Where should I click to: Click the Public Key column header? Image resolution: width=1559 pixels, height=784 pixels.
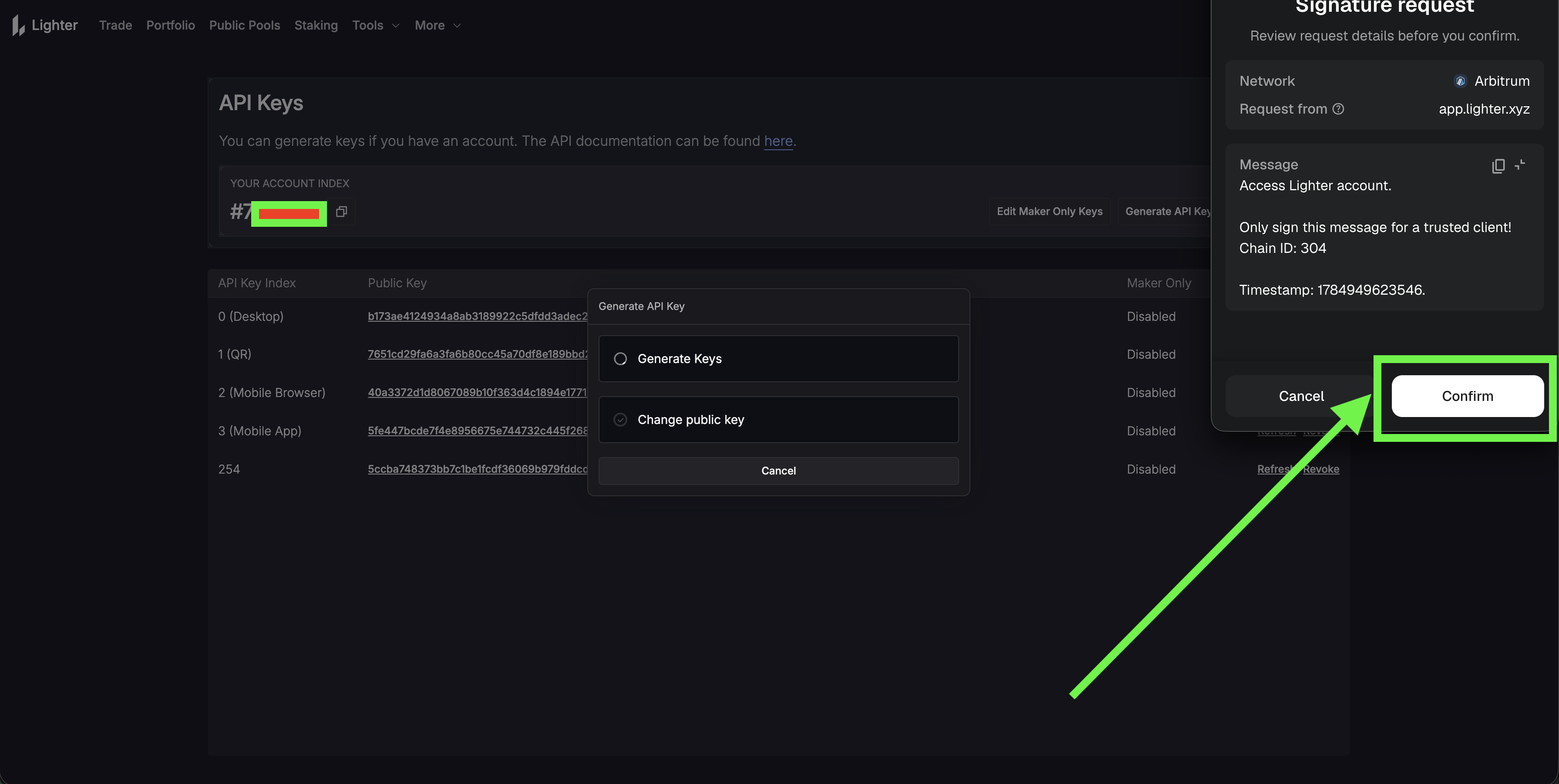coord(397,283)
